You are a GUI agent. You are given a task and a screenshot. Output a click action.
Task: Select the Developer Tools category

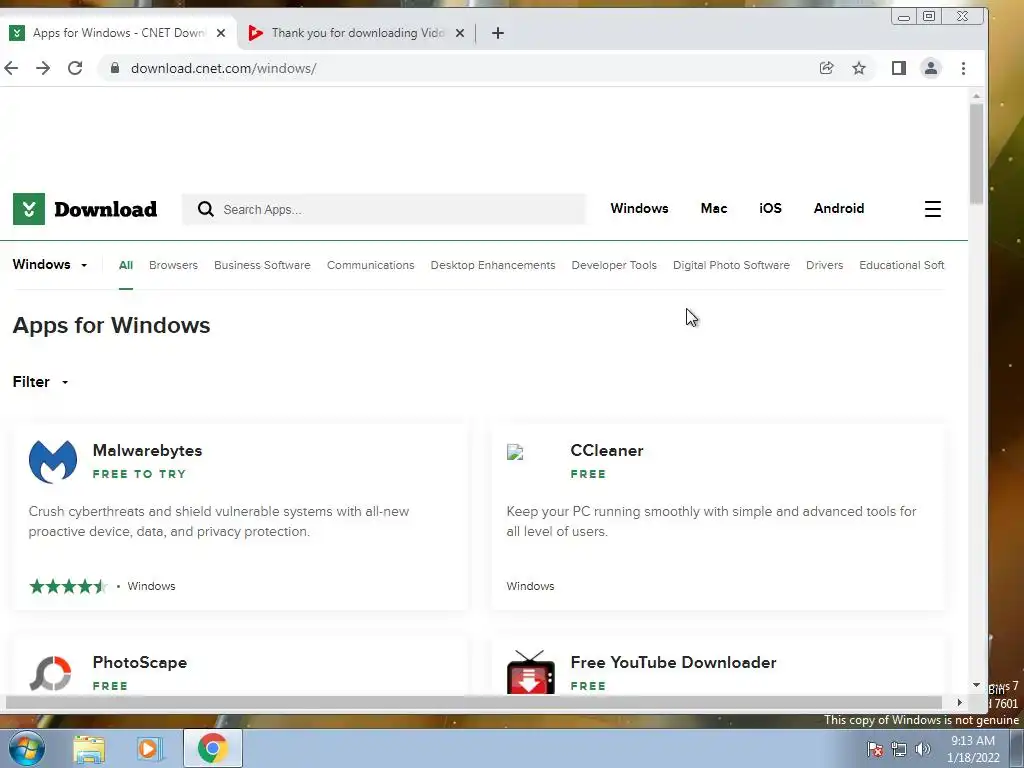click(x=614, y=265)
